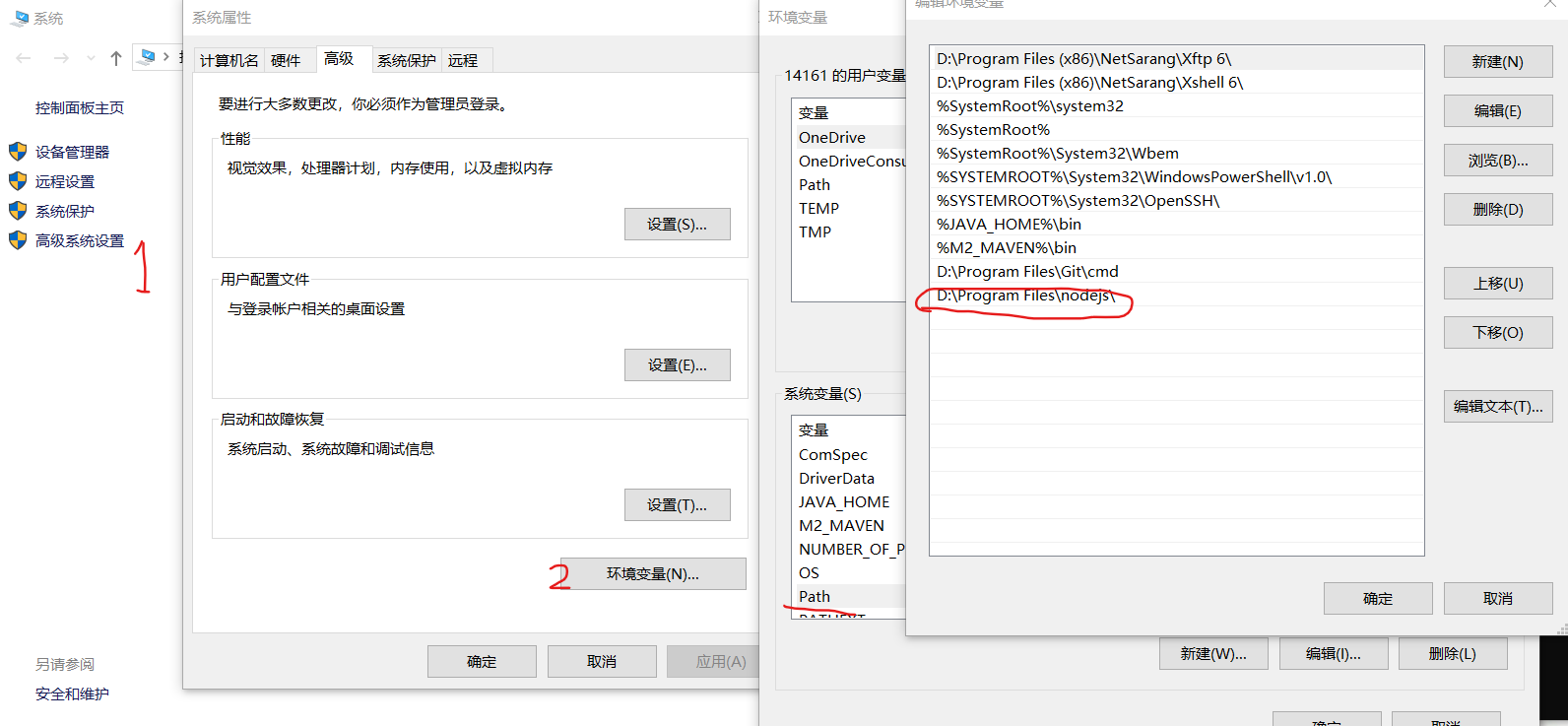Click the up arrow navigation icon
Image resolution: width=1568 pixels, height=726 pixels.
(116, 58)
